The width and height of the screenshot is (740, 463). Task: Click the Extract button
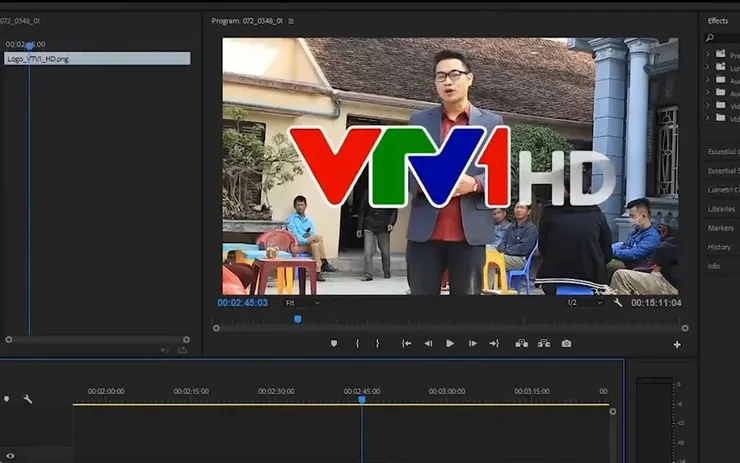pos(544,344)
